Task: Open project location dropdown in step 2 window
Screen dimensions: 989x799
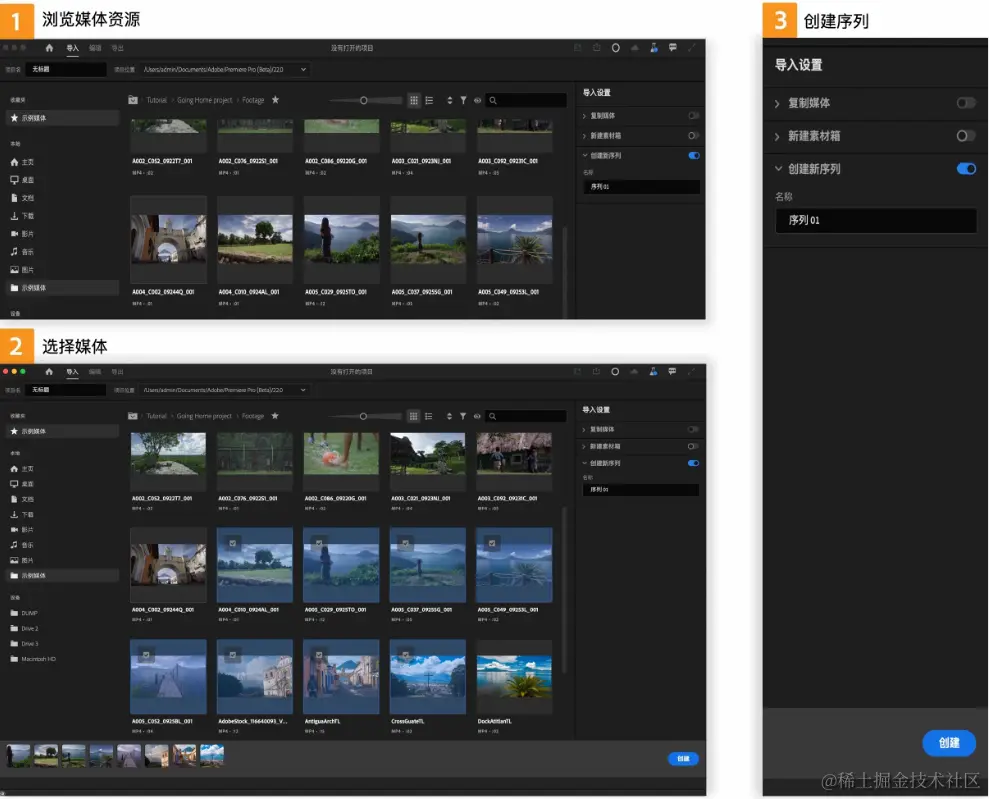Action: click(x=303, y=390)
